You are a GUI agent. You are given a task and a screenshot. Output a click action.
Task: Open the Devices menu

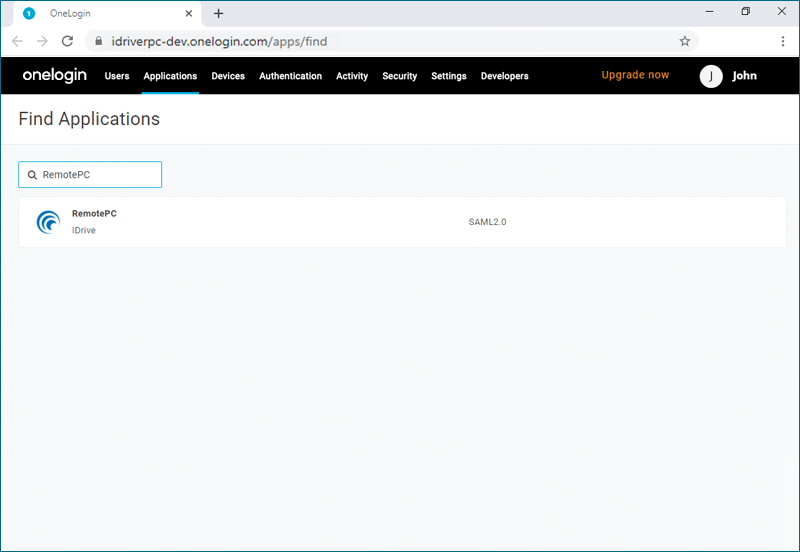(x=228, y=76)
